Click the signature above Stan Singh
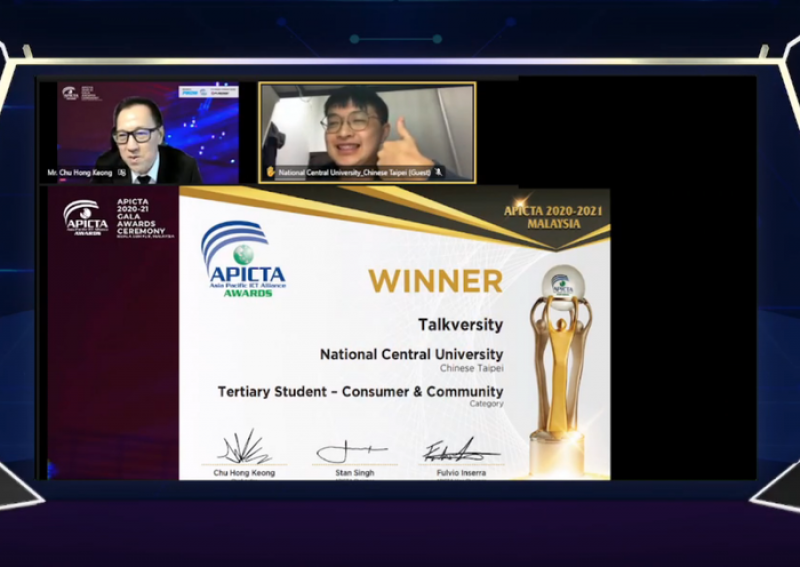Screen dimensions: 800x567 351,451
